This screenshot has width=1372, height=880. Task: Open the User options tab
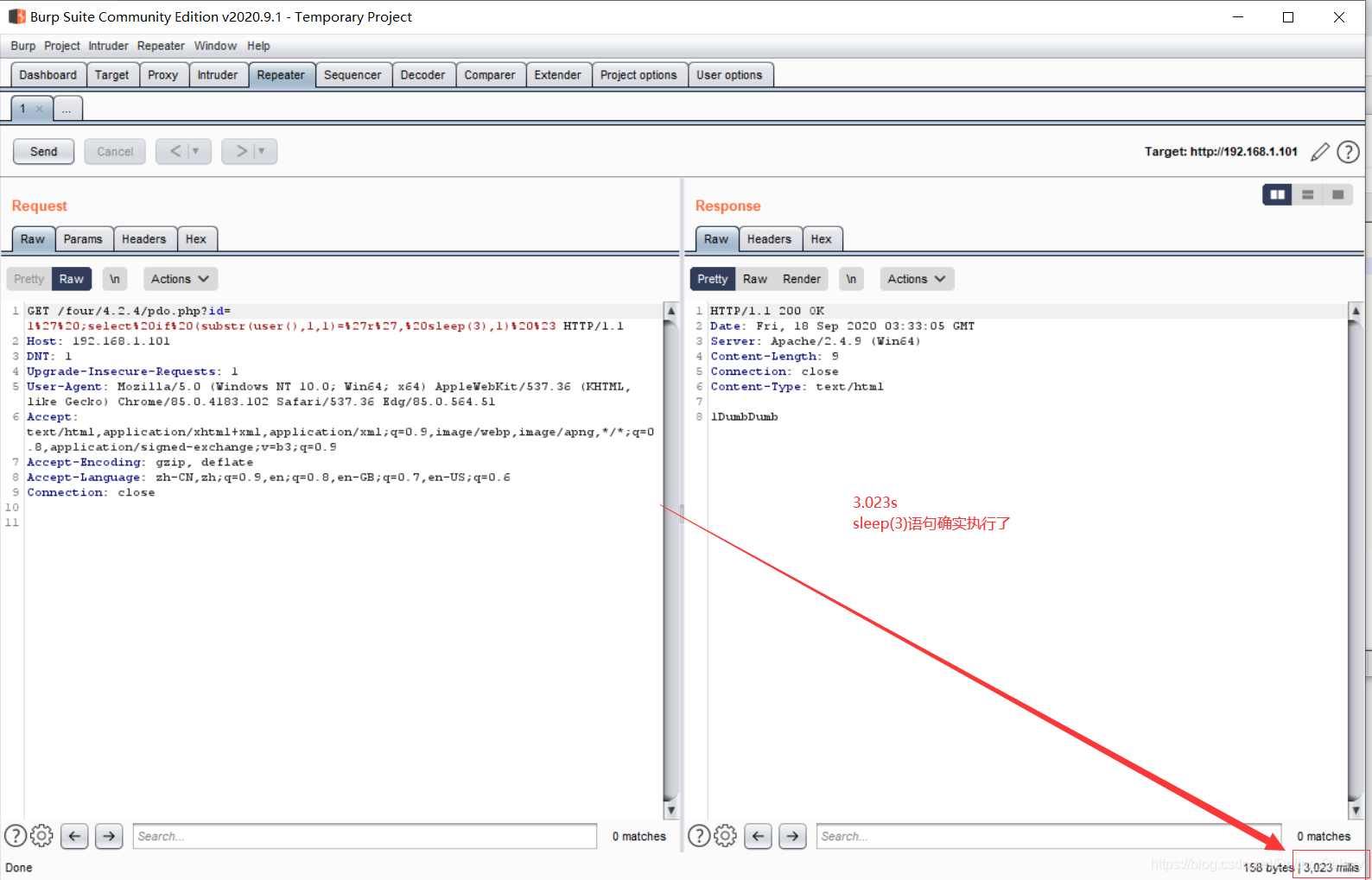tap(729, 75)
